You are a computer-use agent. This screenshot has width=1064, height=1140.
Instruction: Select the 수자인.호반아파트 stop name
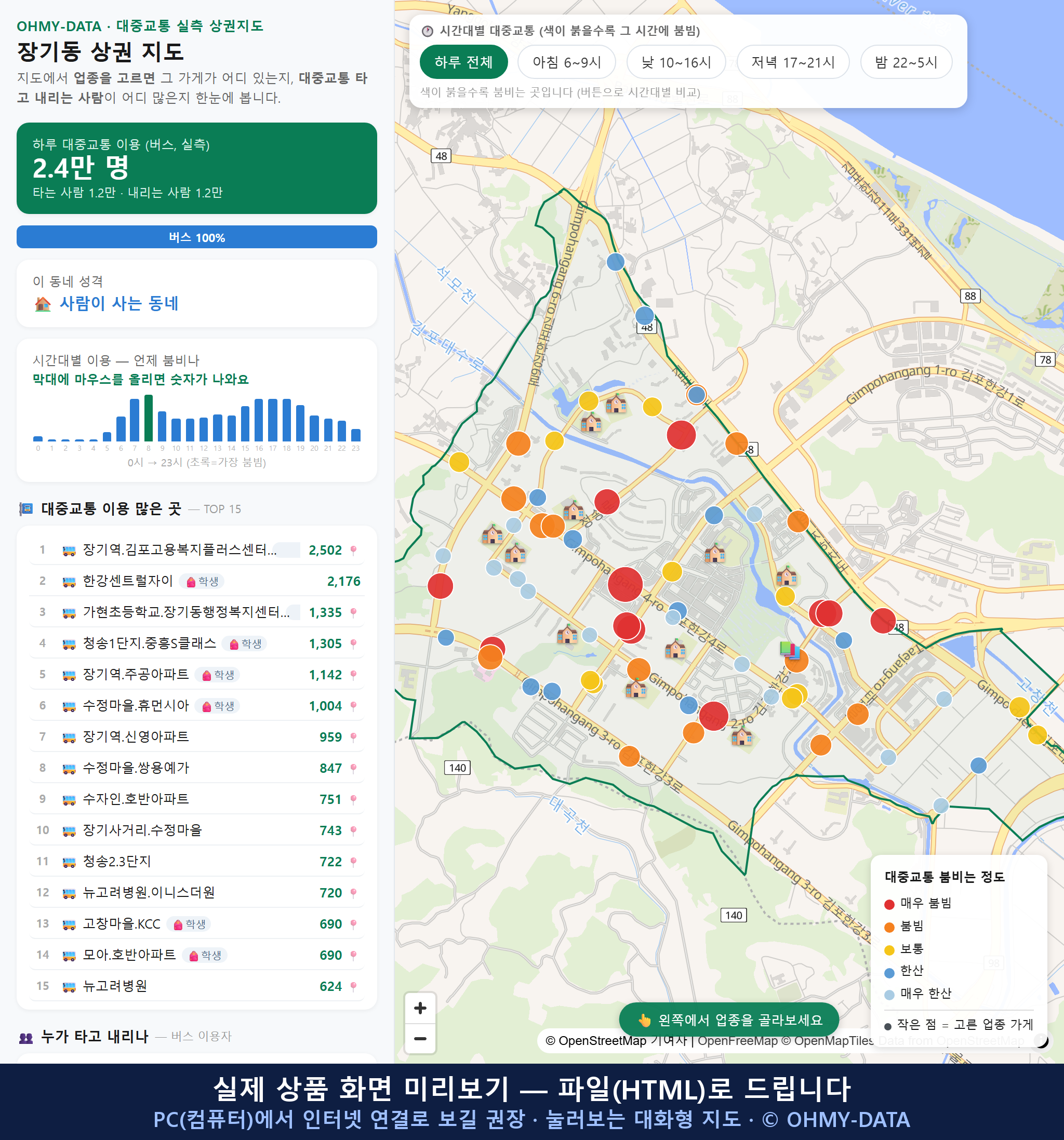pos(136,799)
